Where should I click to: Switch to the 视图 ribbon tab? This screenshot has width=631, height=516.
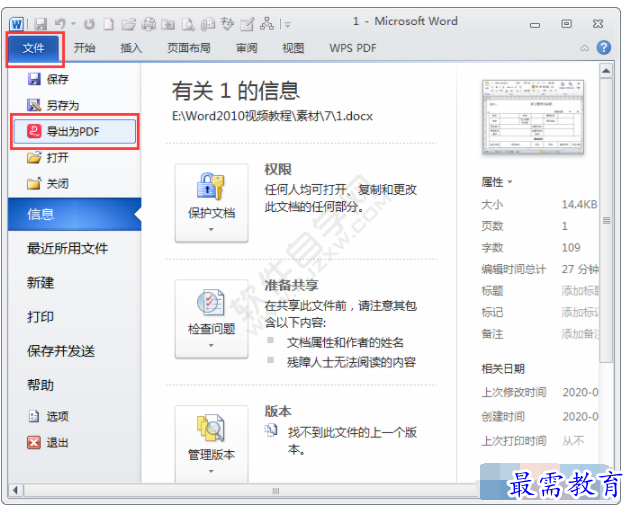(293, 48)
